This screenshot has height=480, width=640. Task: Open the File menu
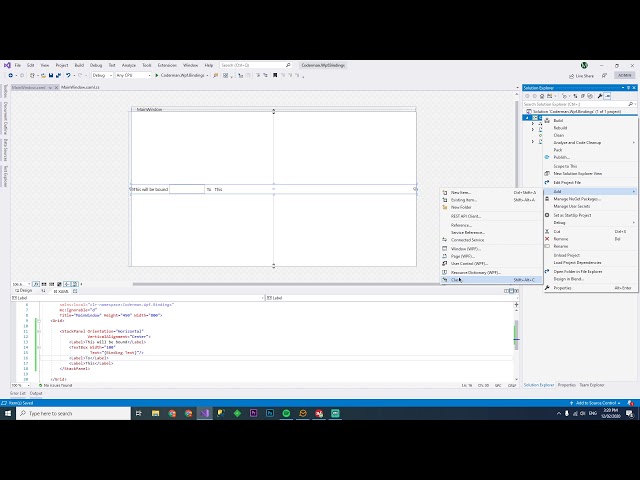(x=18, y=65)
